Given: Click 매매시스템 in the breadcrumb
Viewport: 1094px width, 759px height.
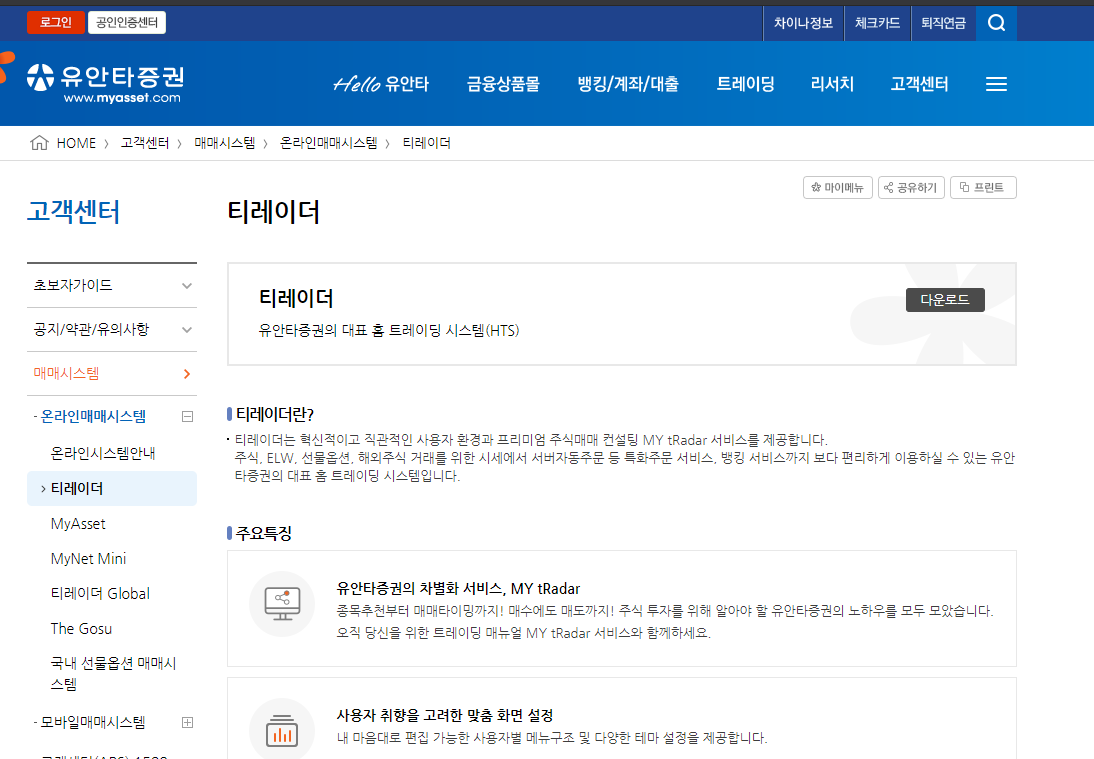Looking at the screenshot, I should (225, 143).
